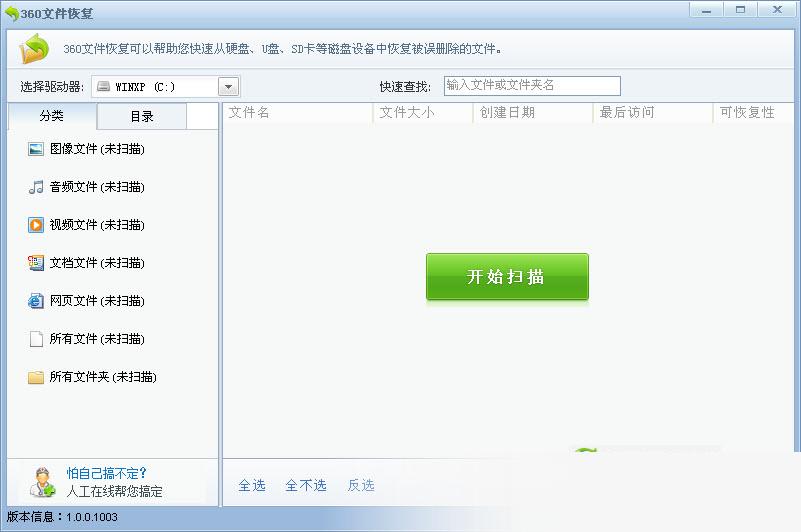801x532 pixels.
Task: Click the title bar app icon
Action: click(12, 14)
